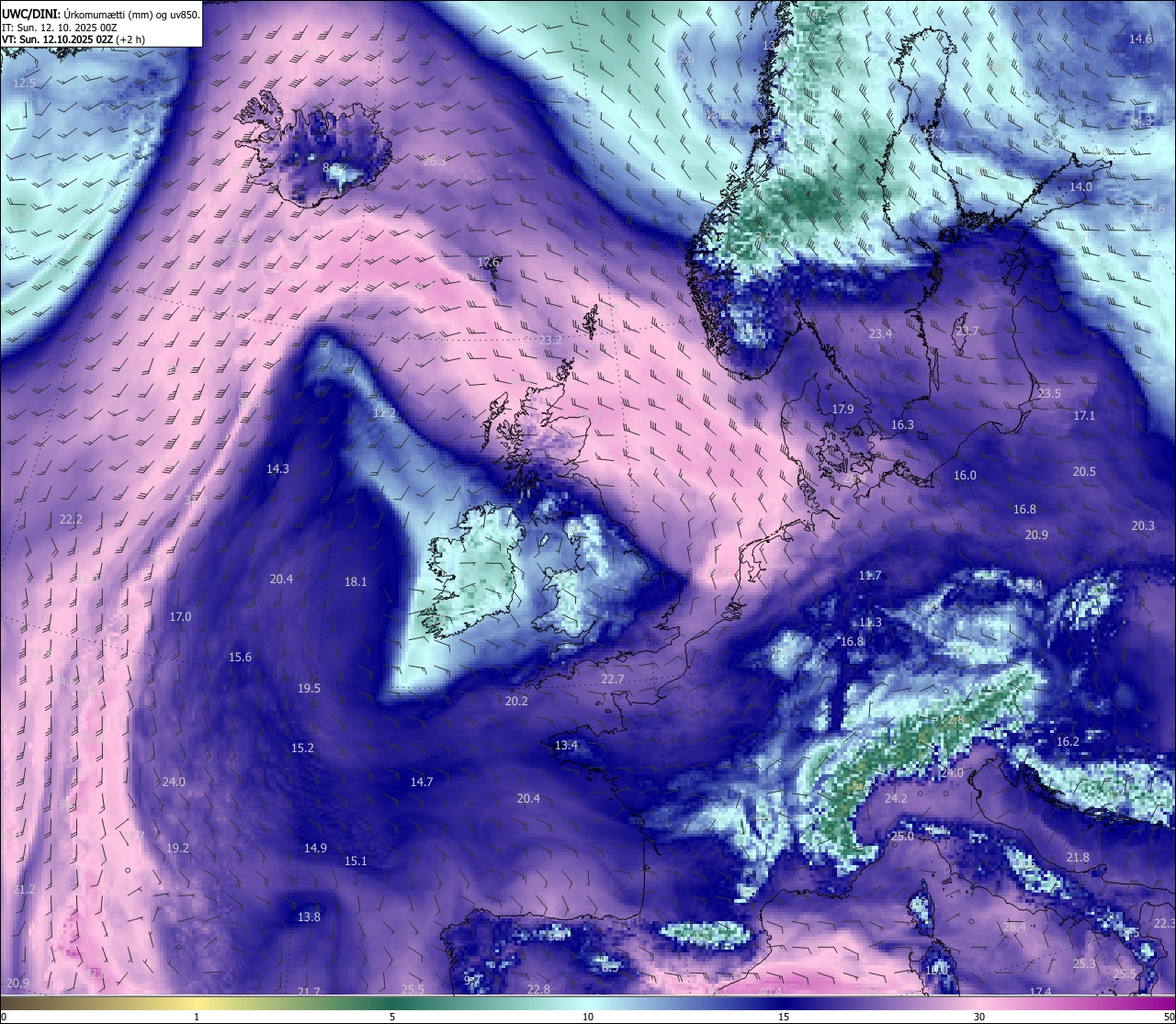Click the 22.7 value over the English Channel
This screenshot has width=1176, height=1024.
coord(613,679)
